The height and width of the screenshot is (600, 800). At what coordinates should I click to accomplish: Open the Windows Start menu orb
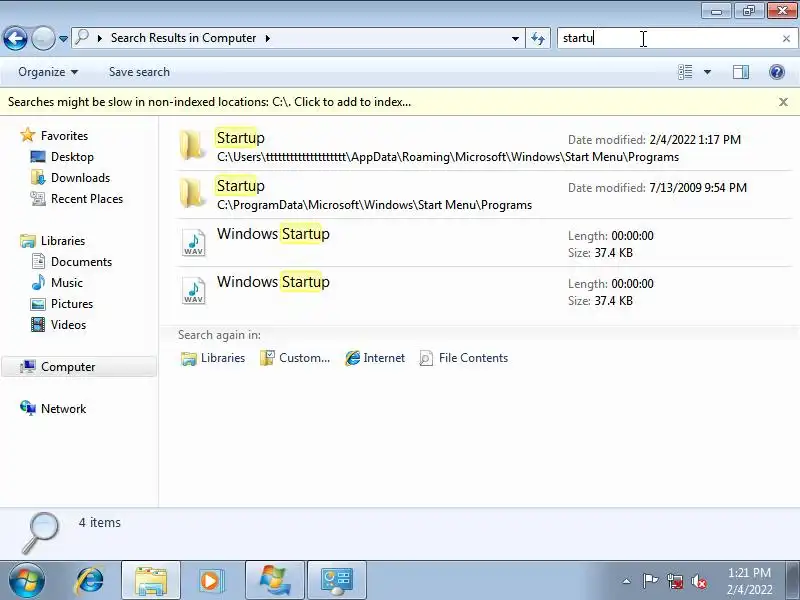tap(27, 581)
